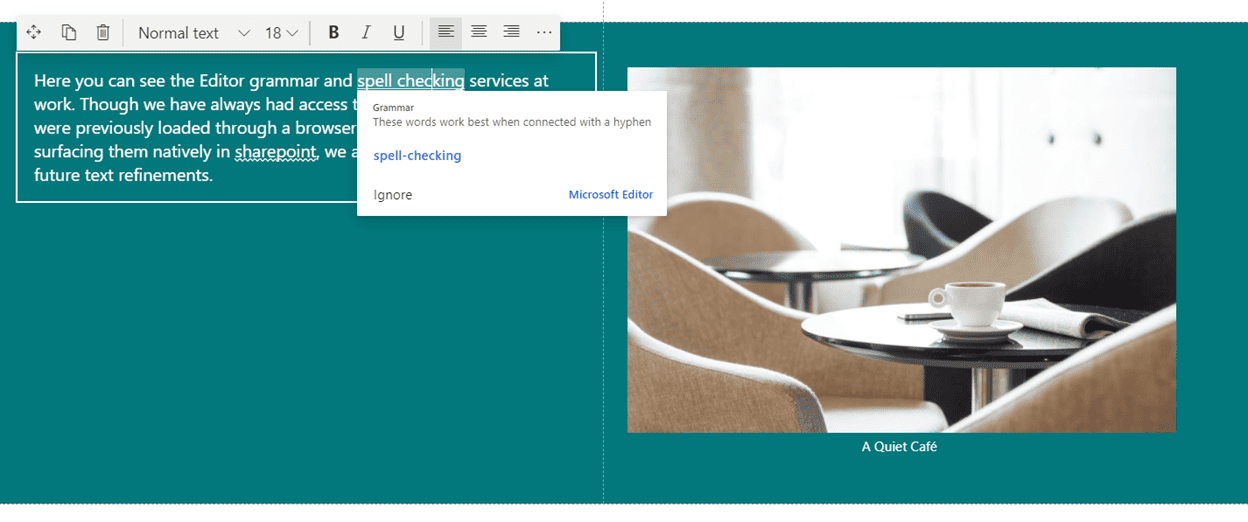
Task: Click the highlighted spell checking phrase
Action: point(410,81)
